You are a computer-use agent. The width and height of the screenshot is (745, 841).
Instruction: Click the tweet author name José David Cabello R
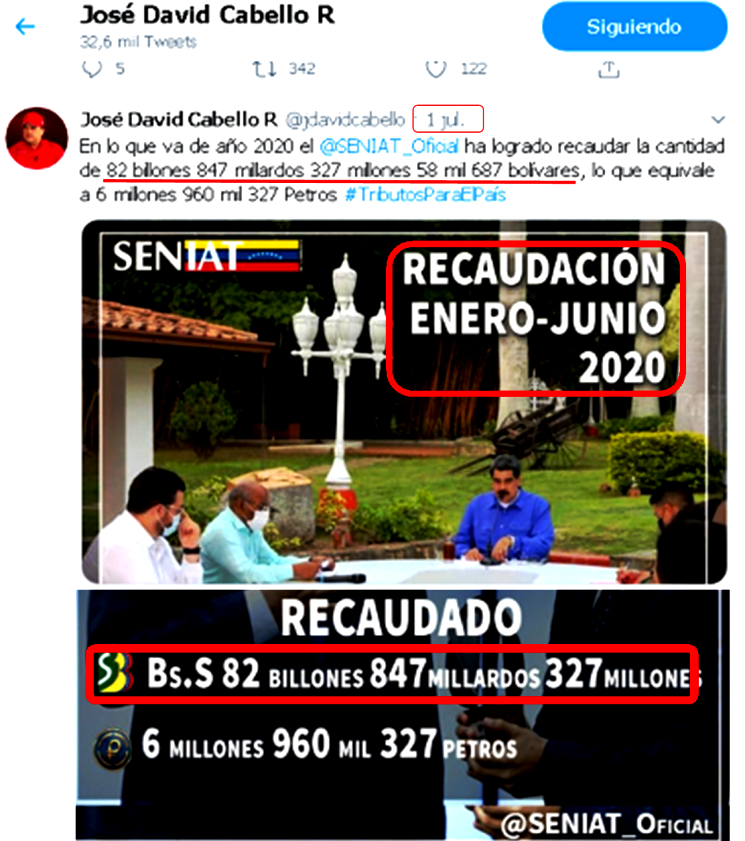click(179, 119)
